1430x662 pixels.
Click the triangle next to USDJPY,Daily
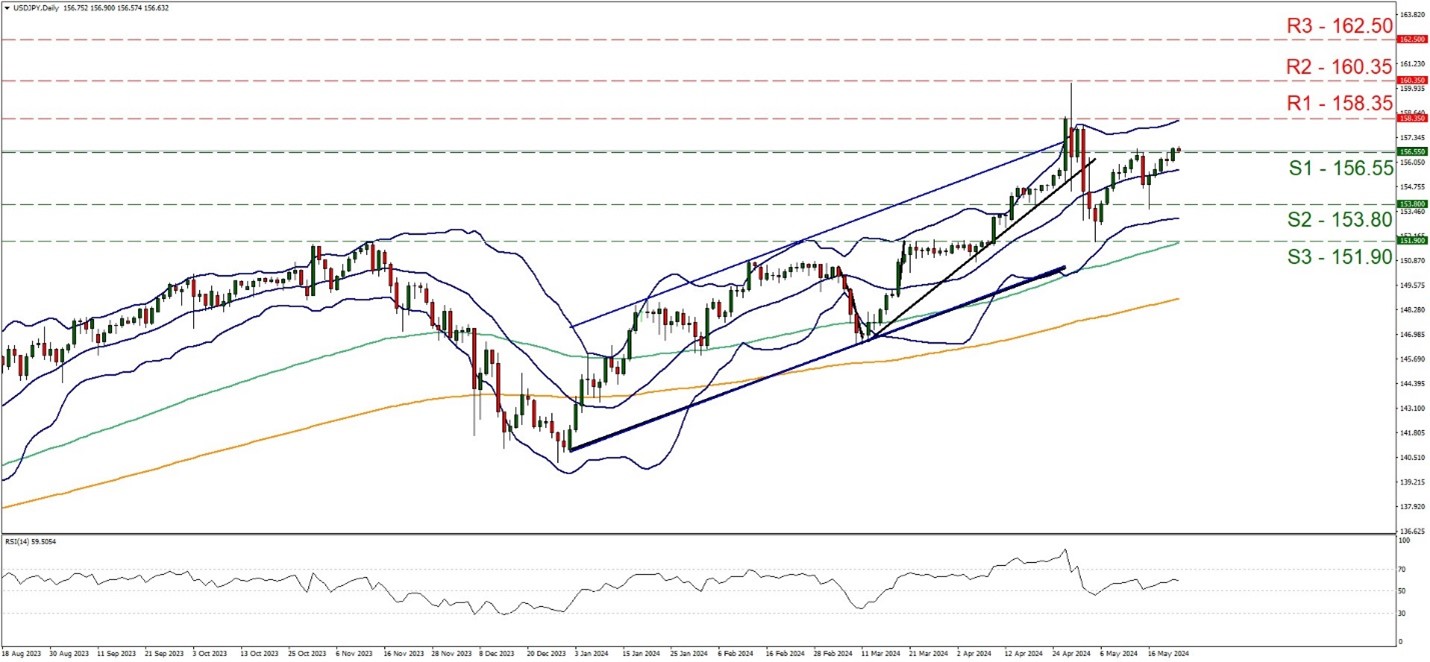tap(7, 7)
